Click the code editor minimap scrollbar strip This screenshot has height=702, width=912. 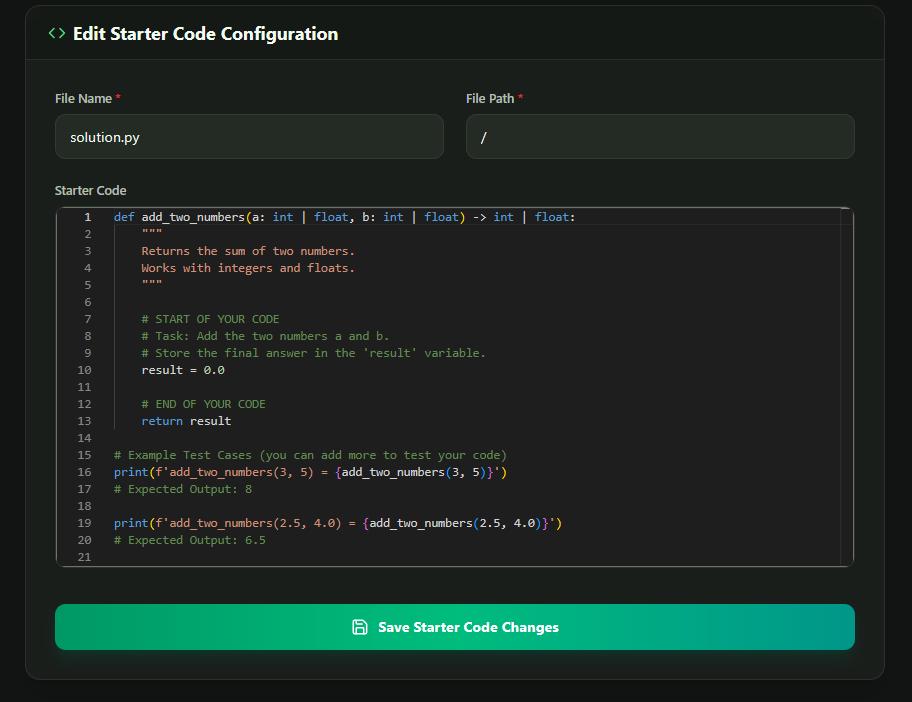point(846,387)
